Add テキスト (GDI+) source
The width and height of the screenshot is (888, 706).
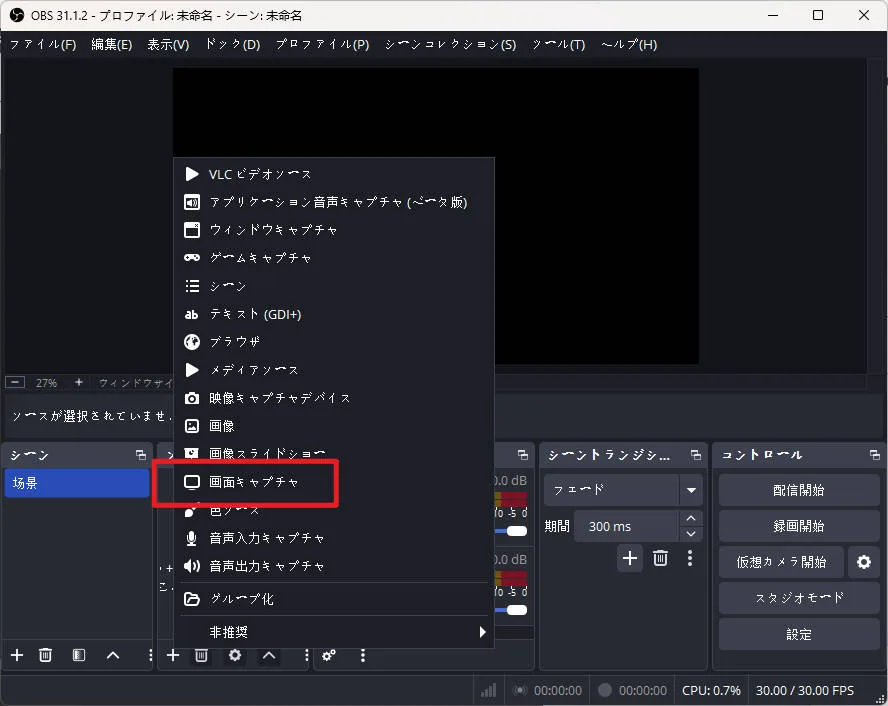[334, 314]
